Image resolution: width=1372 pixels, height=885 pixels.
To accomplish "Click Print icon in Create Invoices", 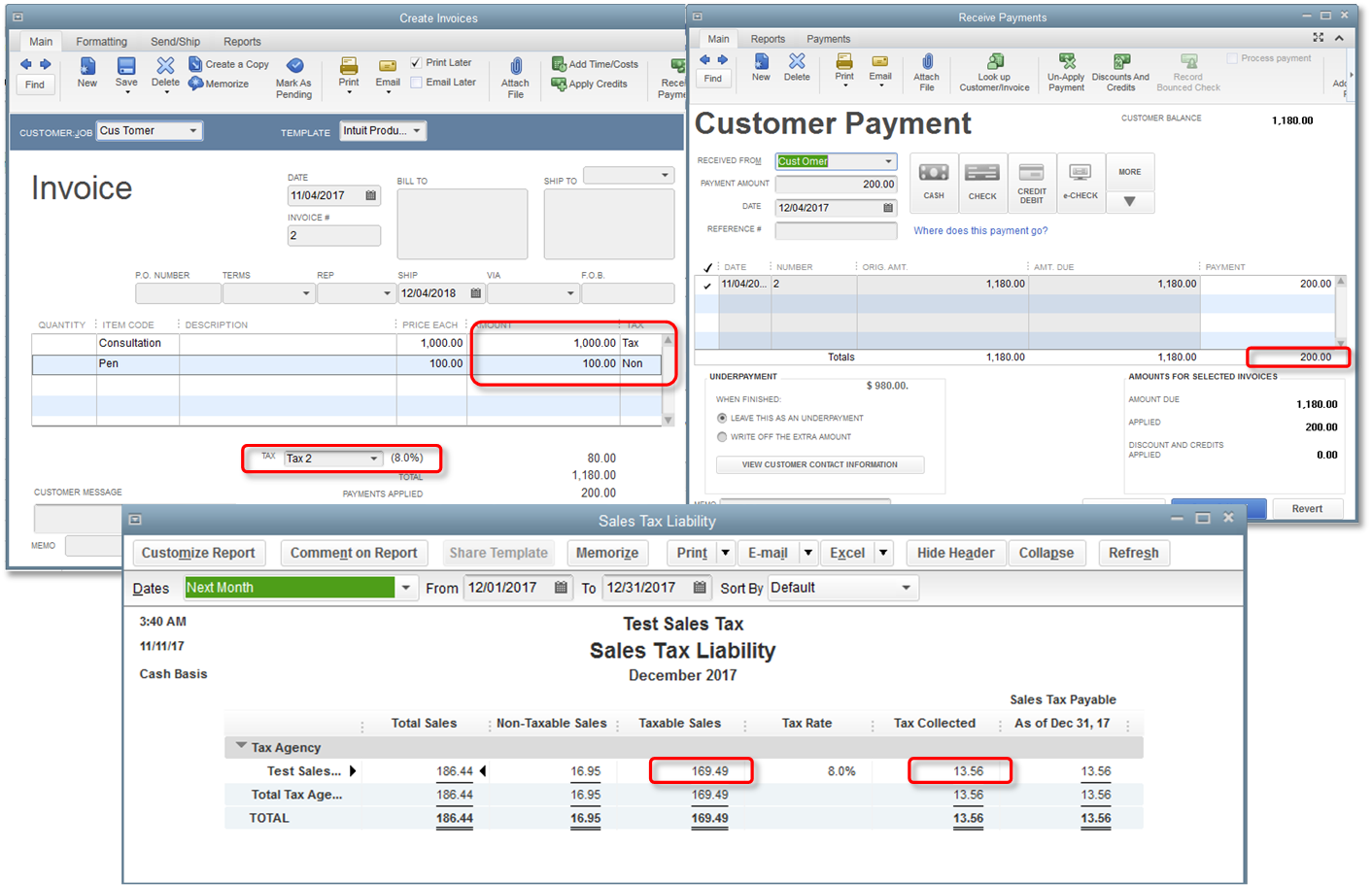I will point(349,65).
